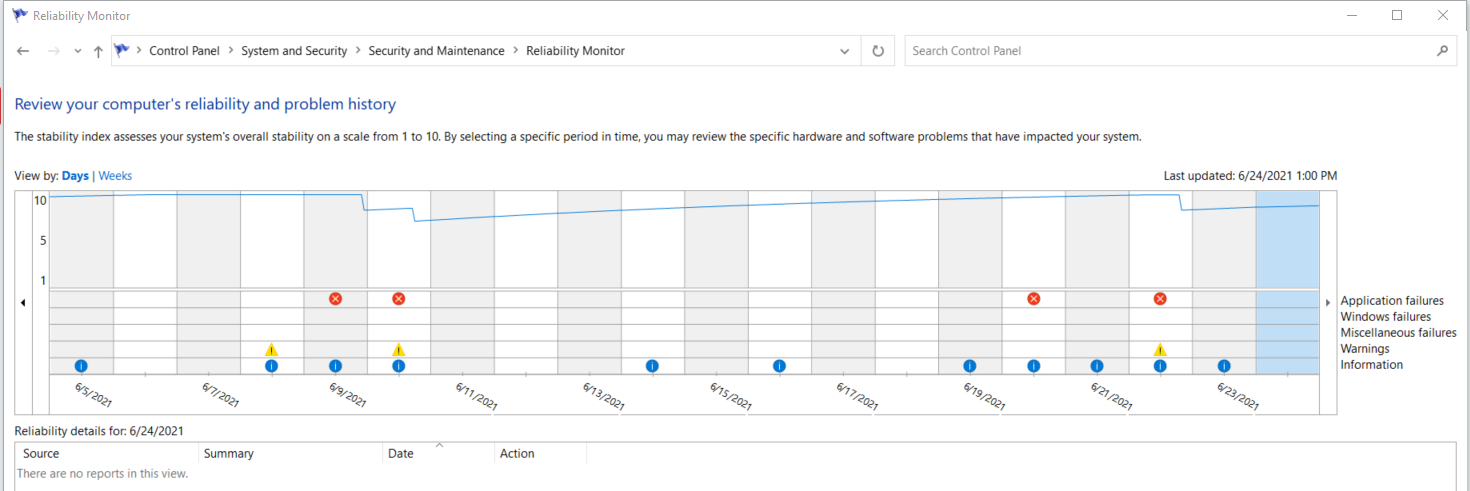Click the information icon above 6/5/2021

[x=81, y=366]
